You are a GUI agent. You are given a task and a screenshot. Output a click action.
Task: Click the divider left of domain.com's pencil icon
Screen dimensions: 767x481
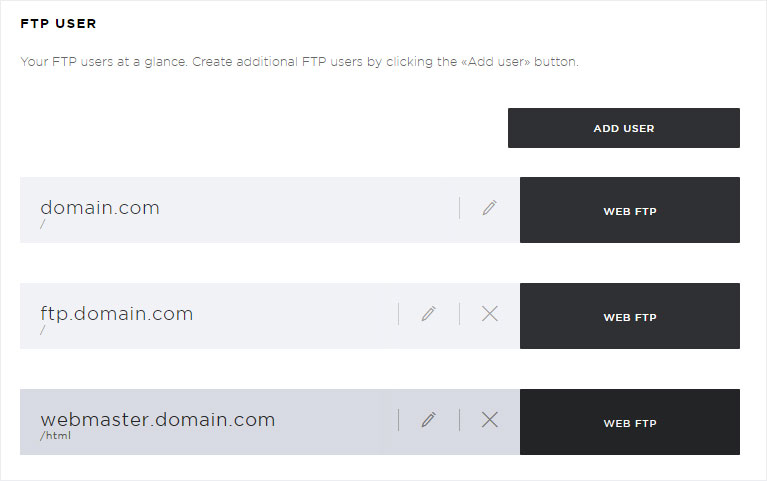459,208
